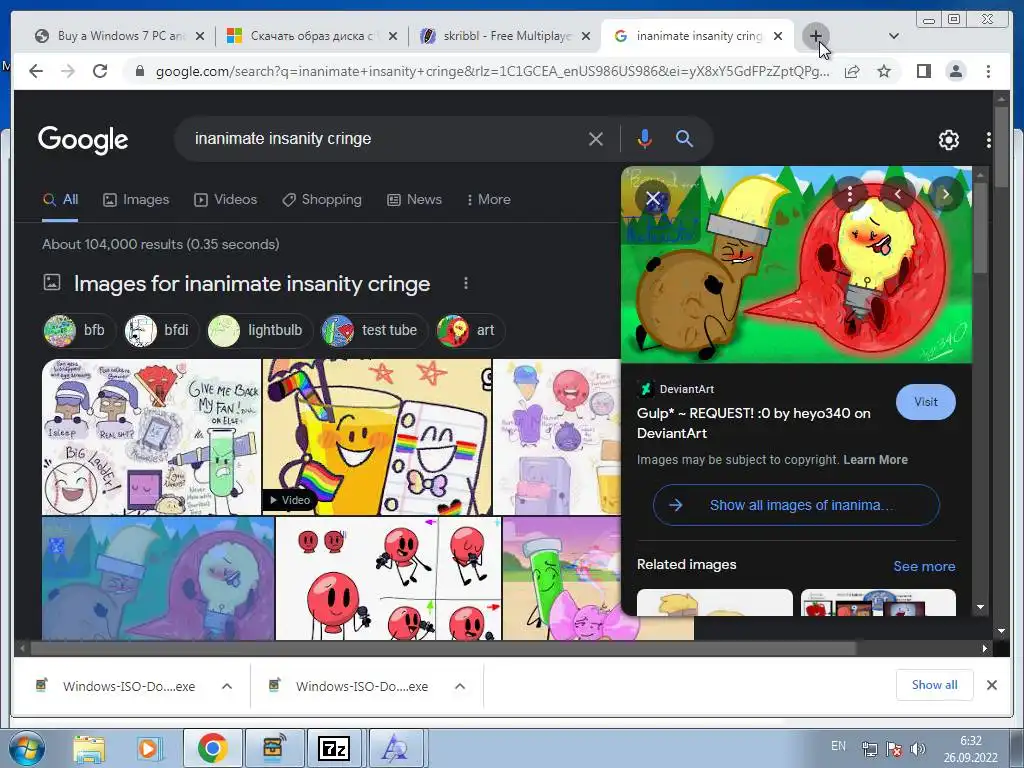Open the Windows Start menu
The image size is (1024, 768).
(25, 748)
